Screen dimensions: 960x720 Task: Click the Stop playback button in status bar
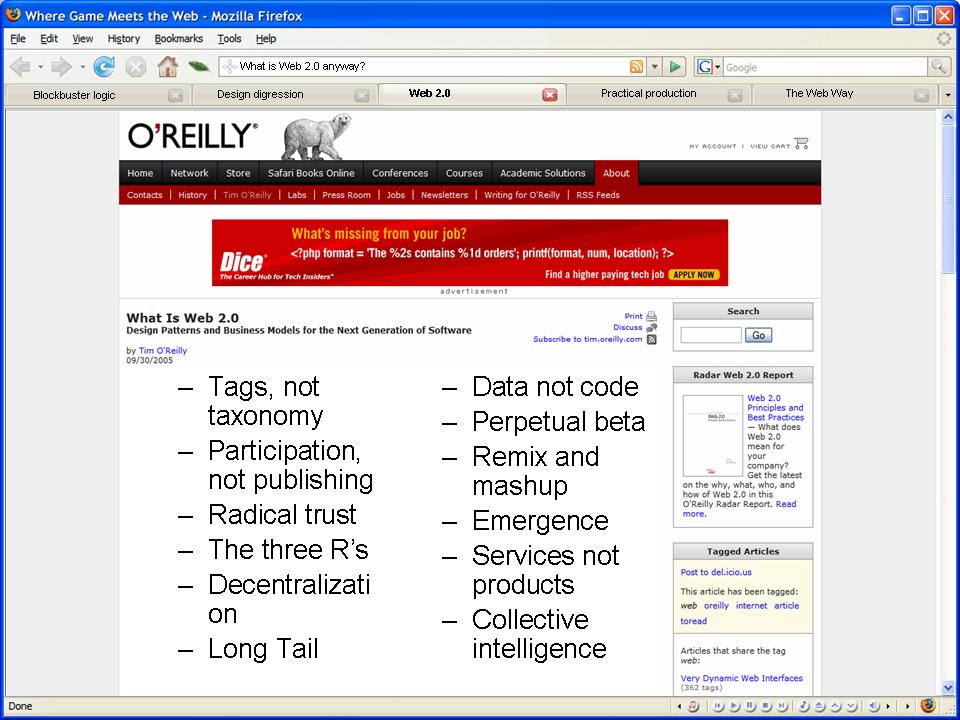coord(766,706)
